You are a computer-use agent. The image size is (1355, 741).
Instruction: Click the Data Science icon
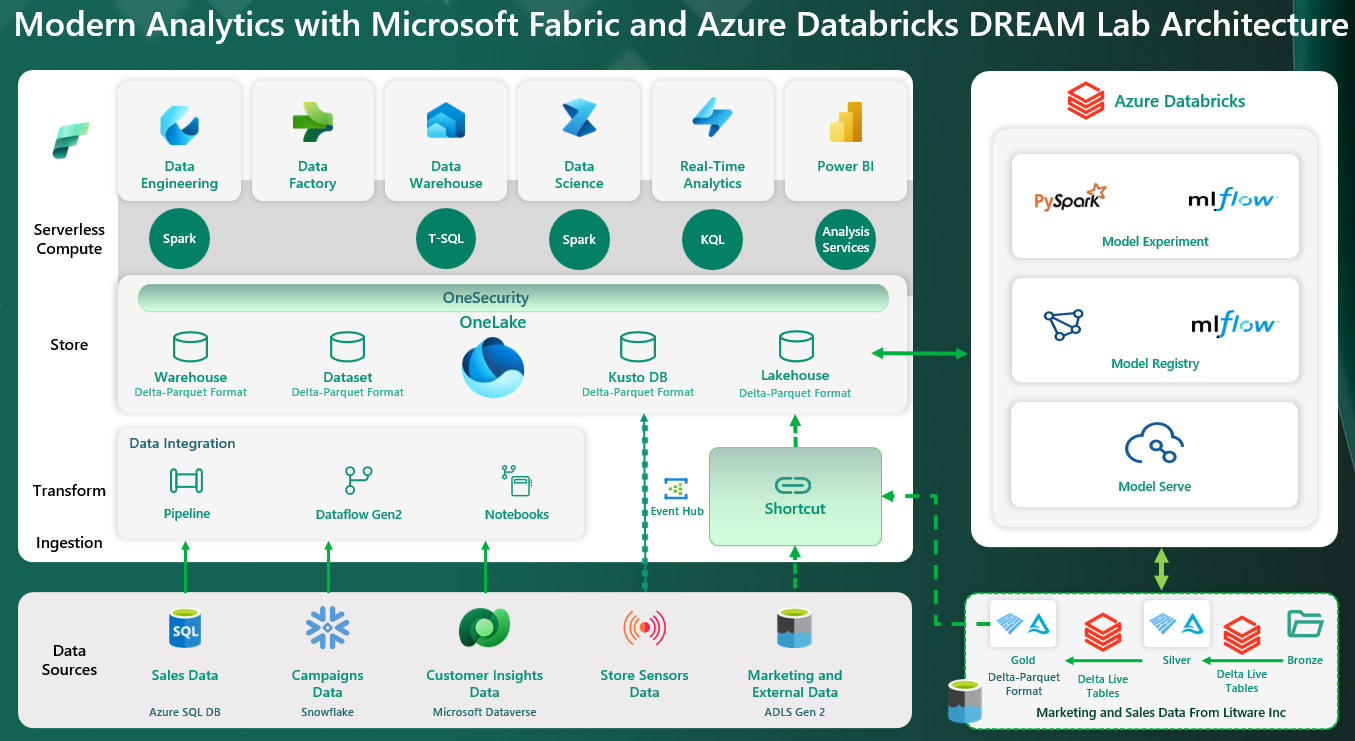tap(579, 119)
